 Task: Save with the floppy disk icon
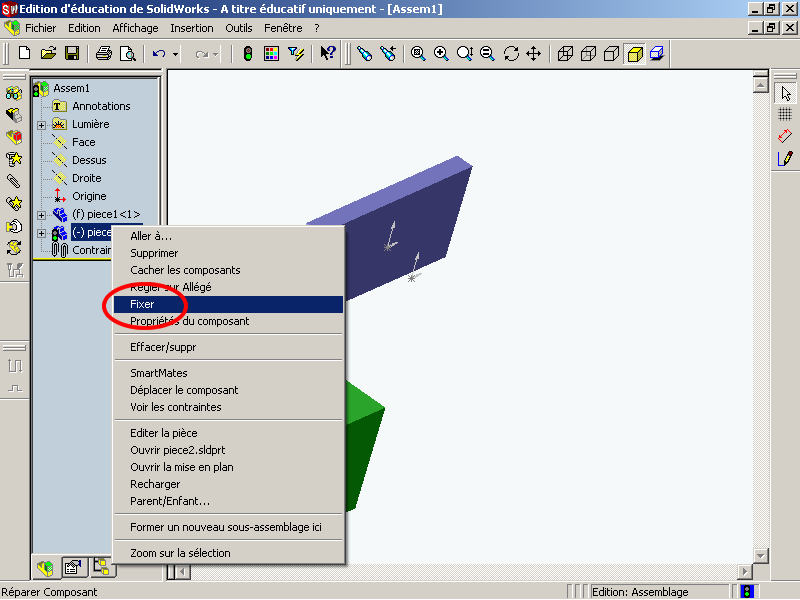(71, 53)
